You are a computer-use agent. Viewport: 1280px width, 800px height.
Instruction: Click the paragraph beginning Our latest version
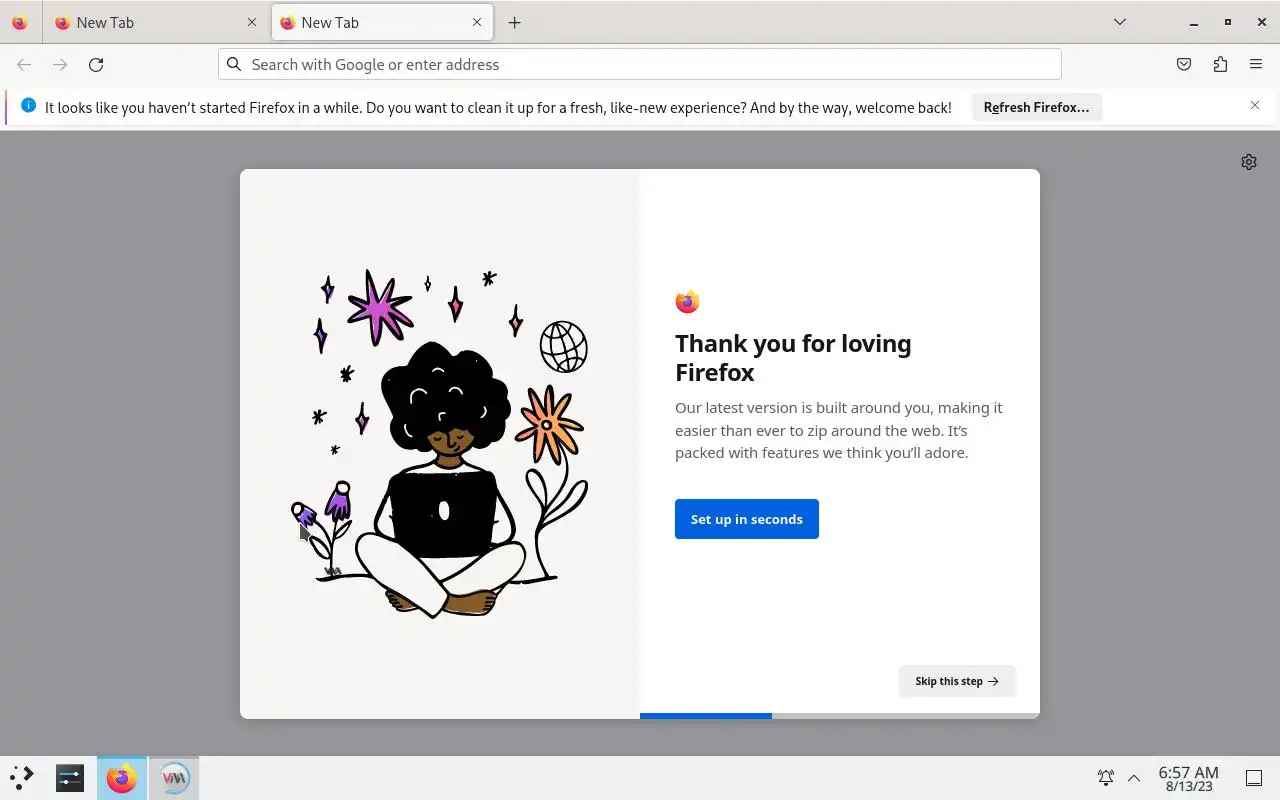coord(838,430)
